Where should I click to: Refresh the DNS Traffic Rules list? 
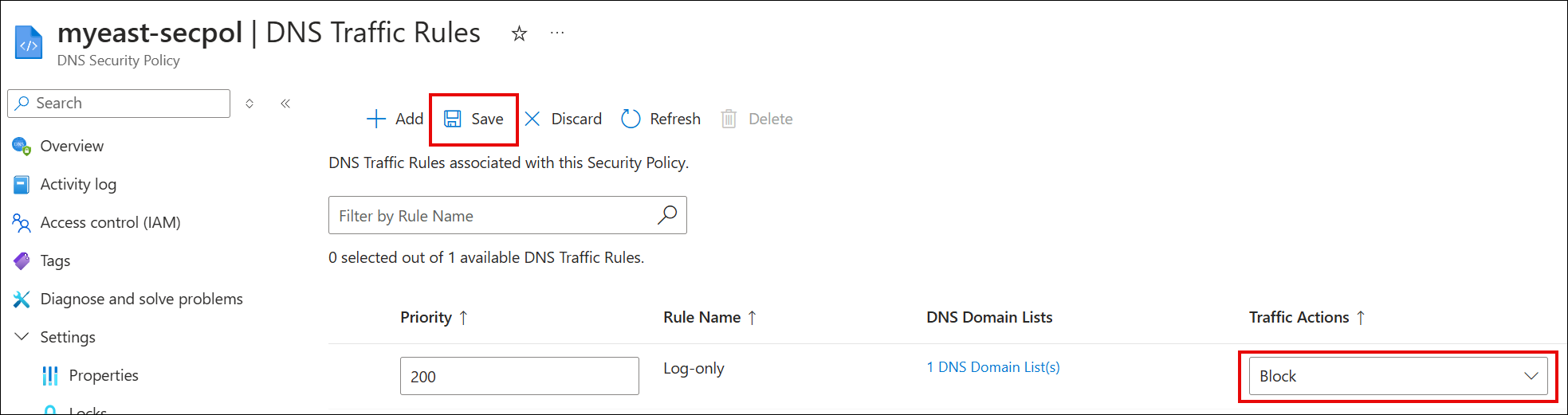coord(661,119)
